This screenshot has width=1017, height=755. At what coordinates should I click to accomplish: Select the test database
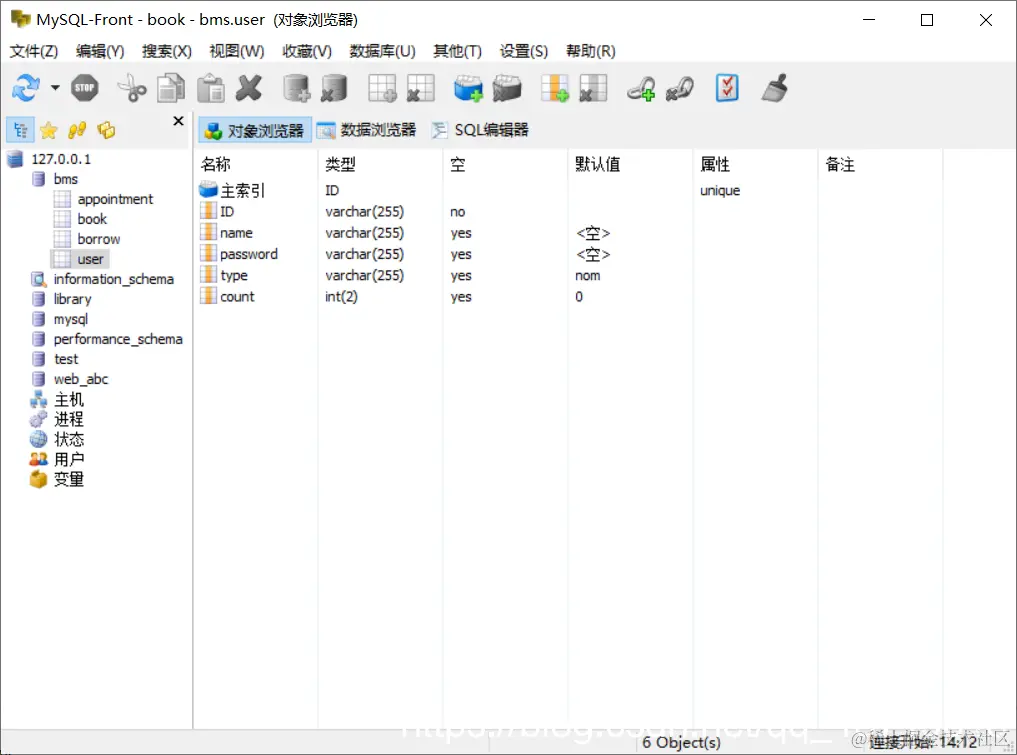point(66,359)
